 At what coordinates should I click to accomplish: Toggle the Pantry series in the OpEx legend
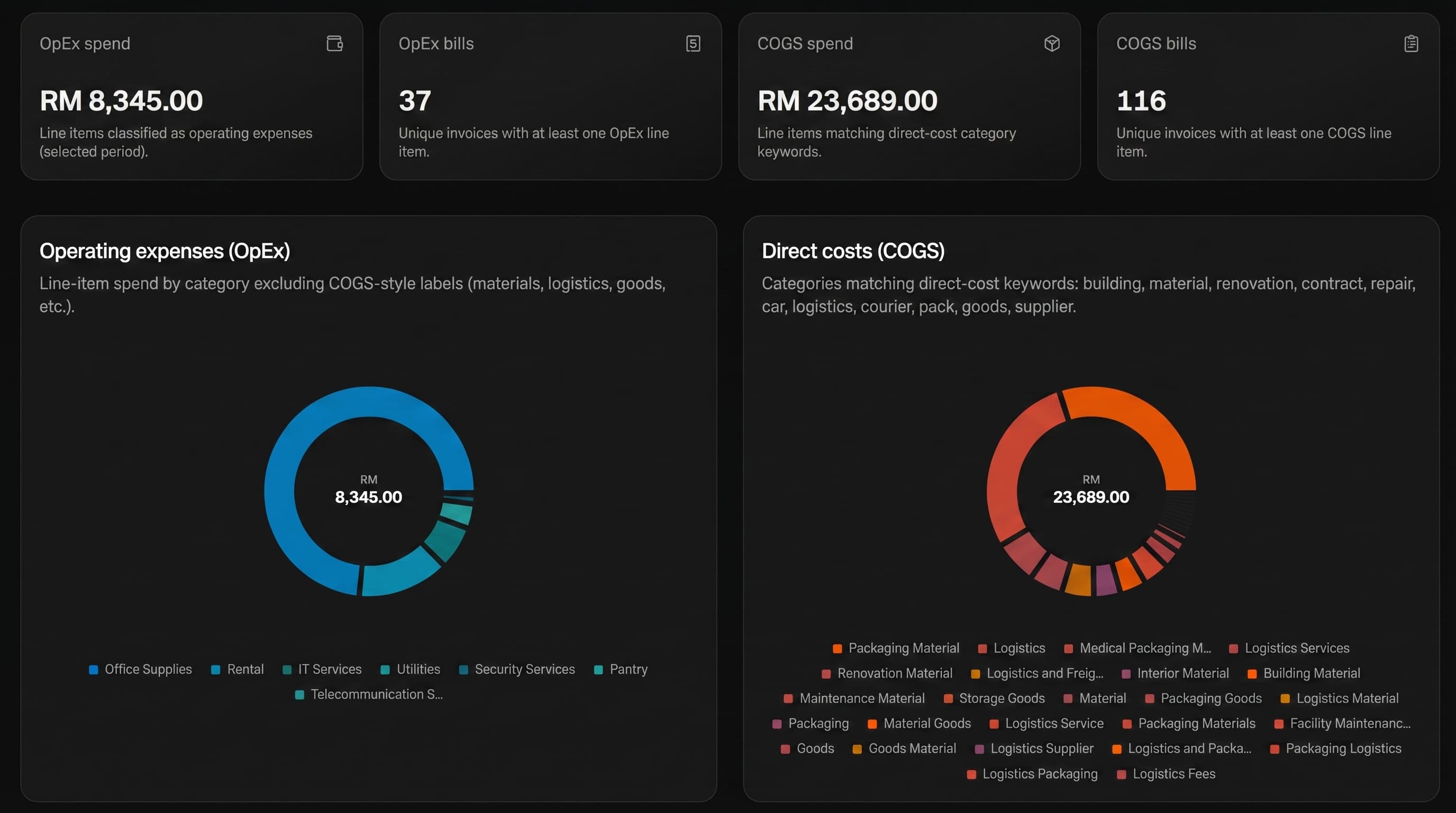click(629, 670)
